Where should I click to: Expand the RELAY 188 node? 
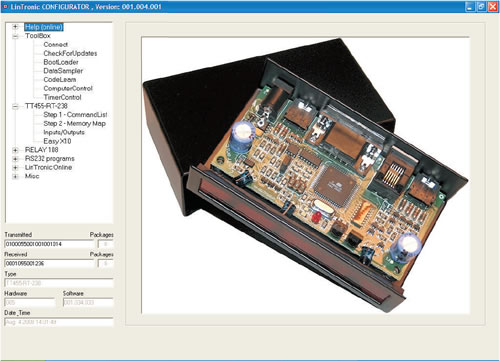pyautogui.click(x=15, y=150)
